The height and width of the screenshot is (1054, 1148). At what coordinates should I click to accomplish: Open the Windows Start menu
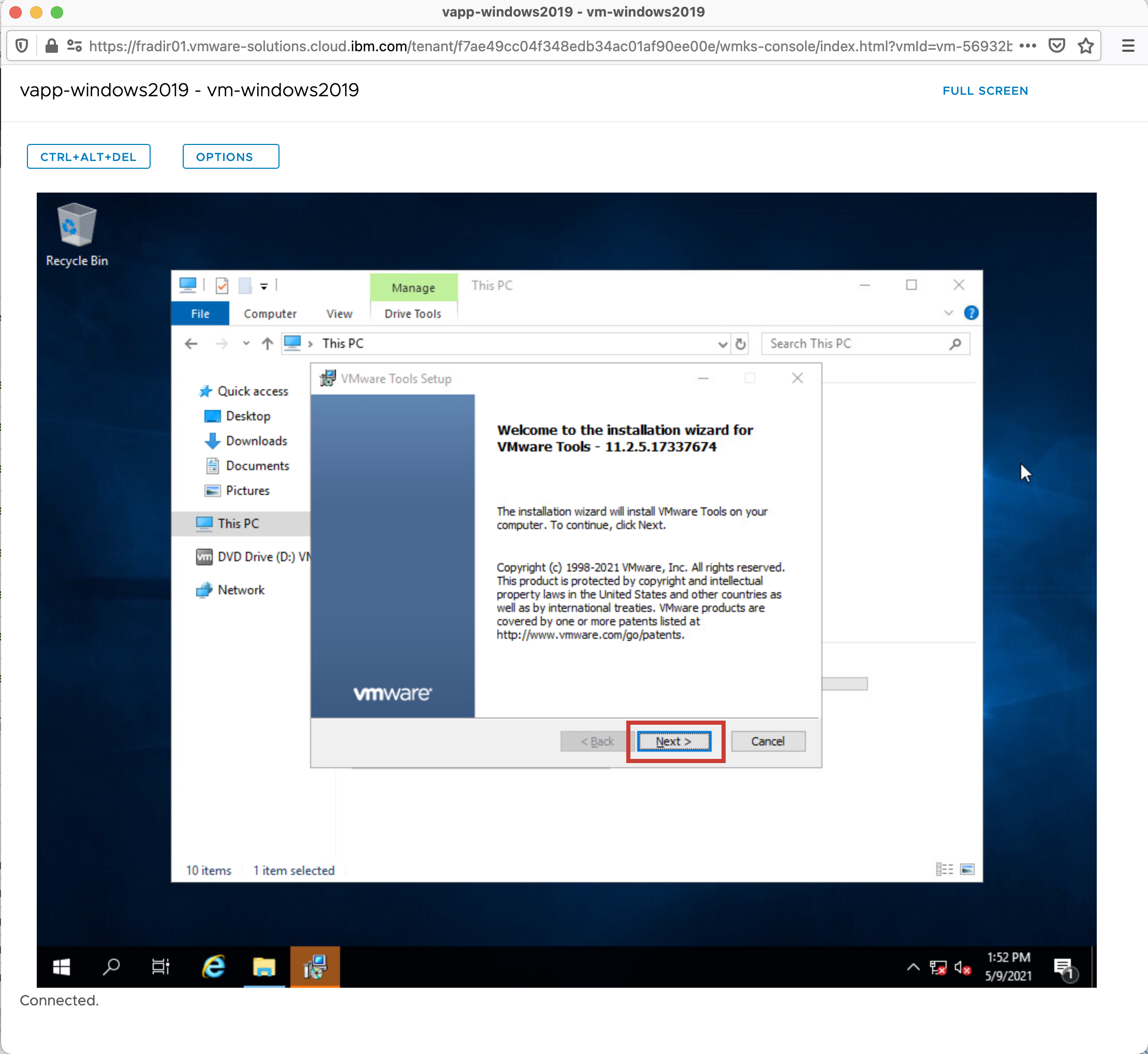pyautogui.click(x=62, y=967)
